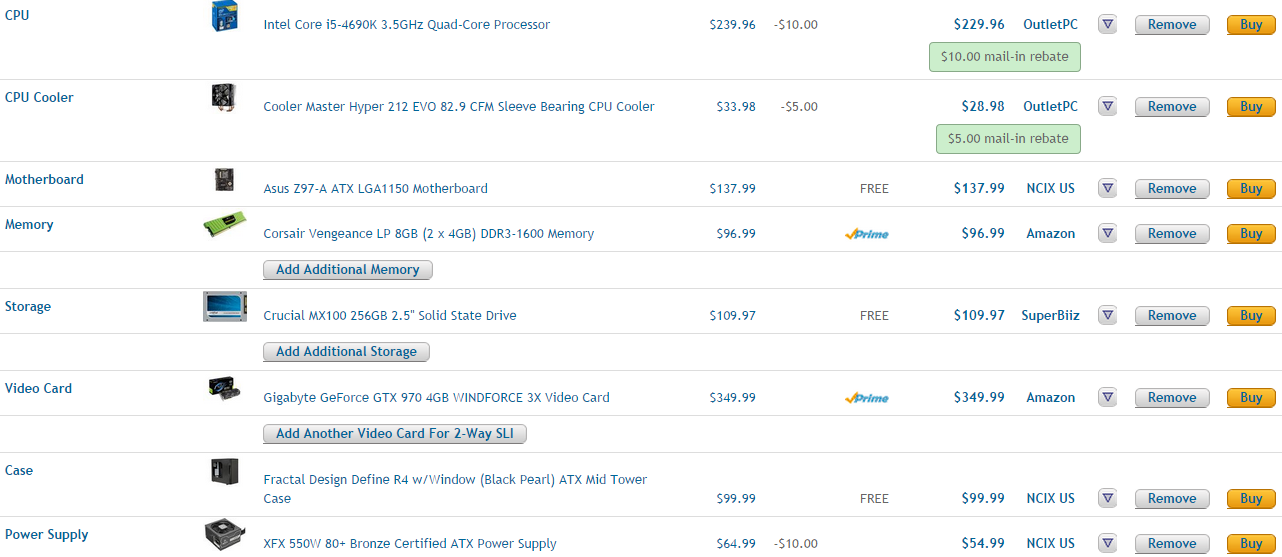Open the dropdown arrow in the Memory row
Screen dimensions: 1282x557
click(x=1107, y=233)
